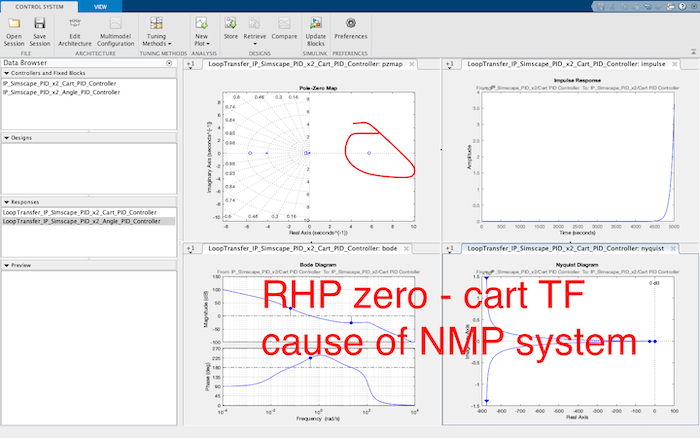Switch to the CONTROL SYSTEM tab
Screen dimensions: 700x438
coord(39,7)
